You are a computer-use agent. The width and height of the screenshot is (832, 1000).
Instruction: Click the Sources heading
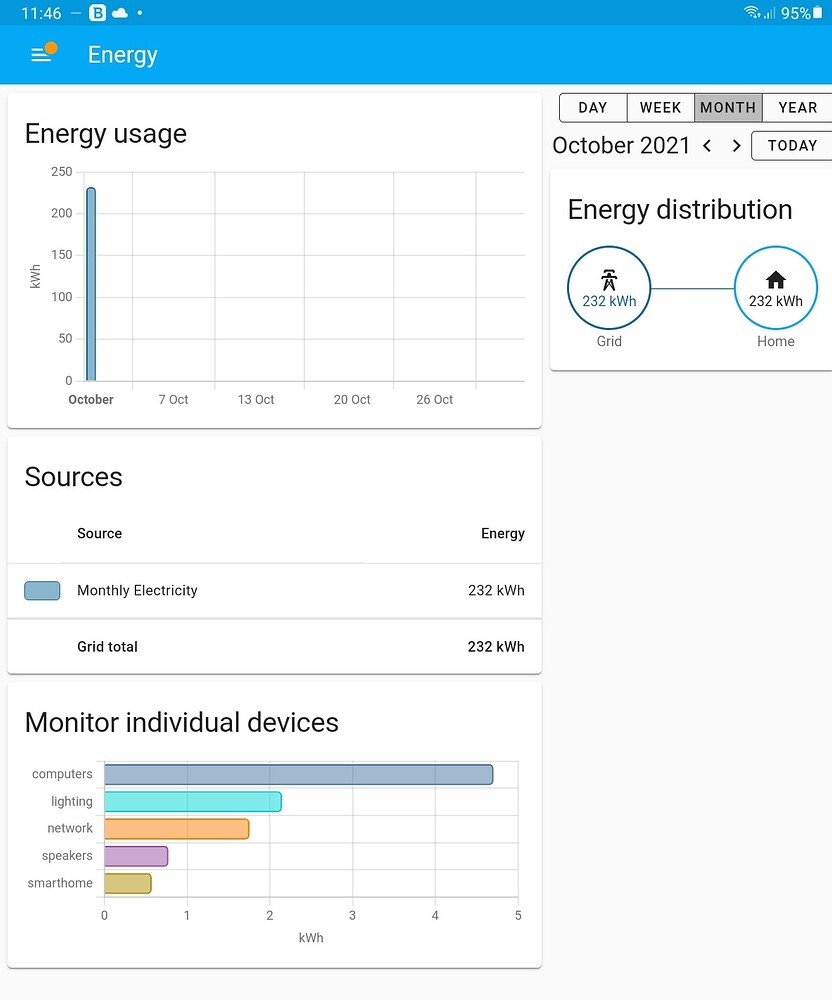(73, 477)
